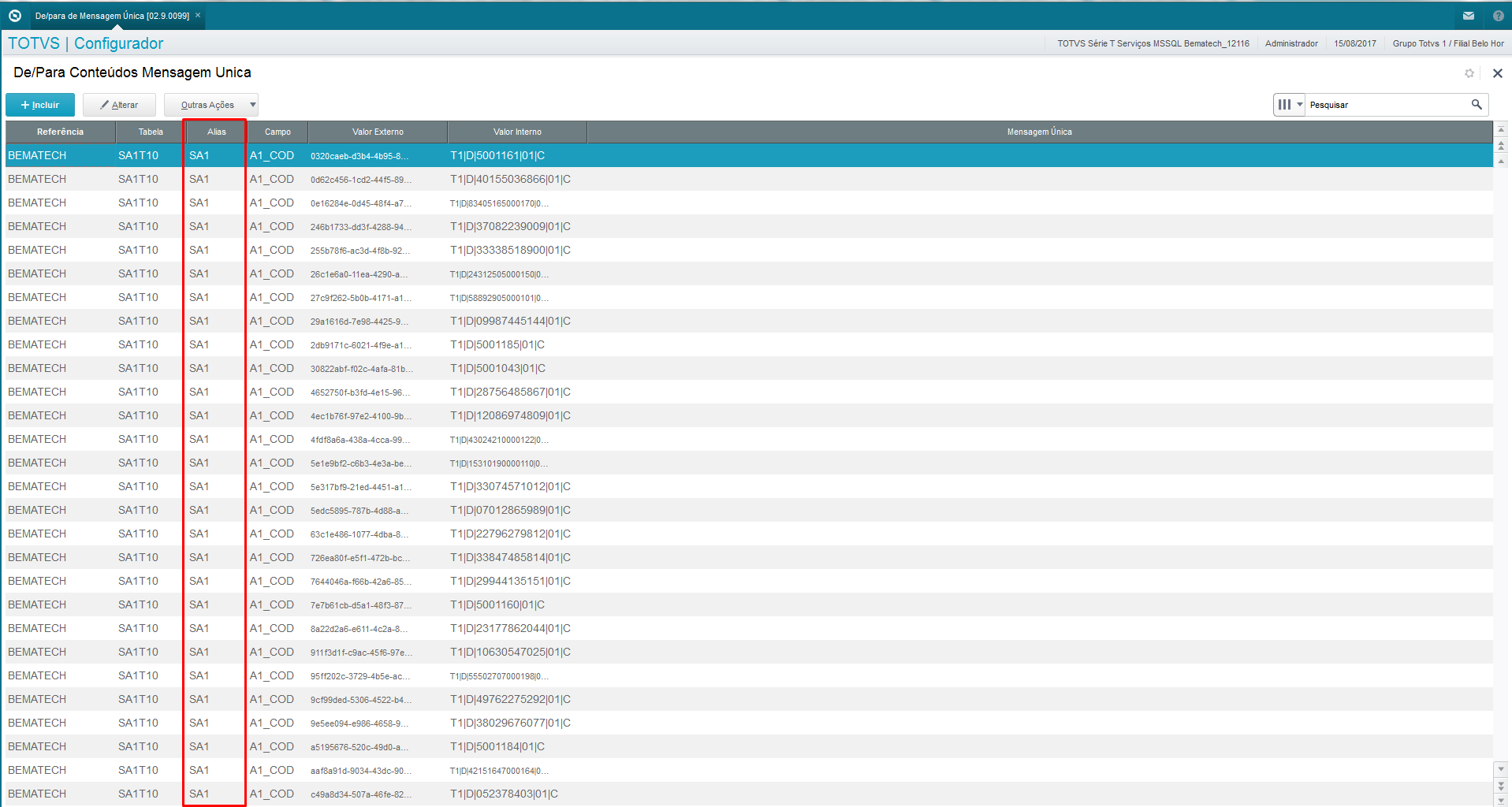Move down one row with single down arrow

tap(1501, 768)
